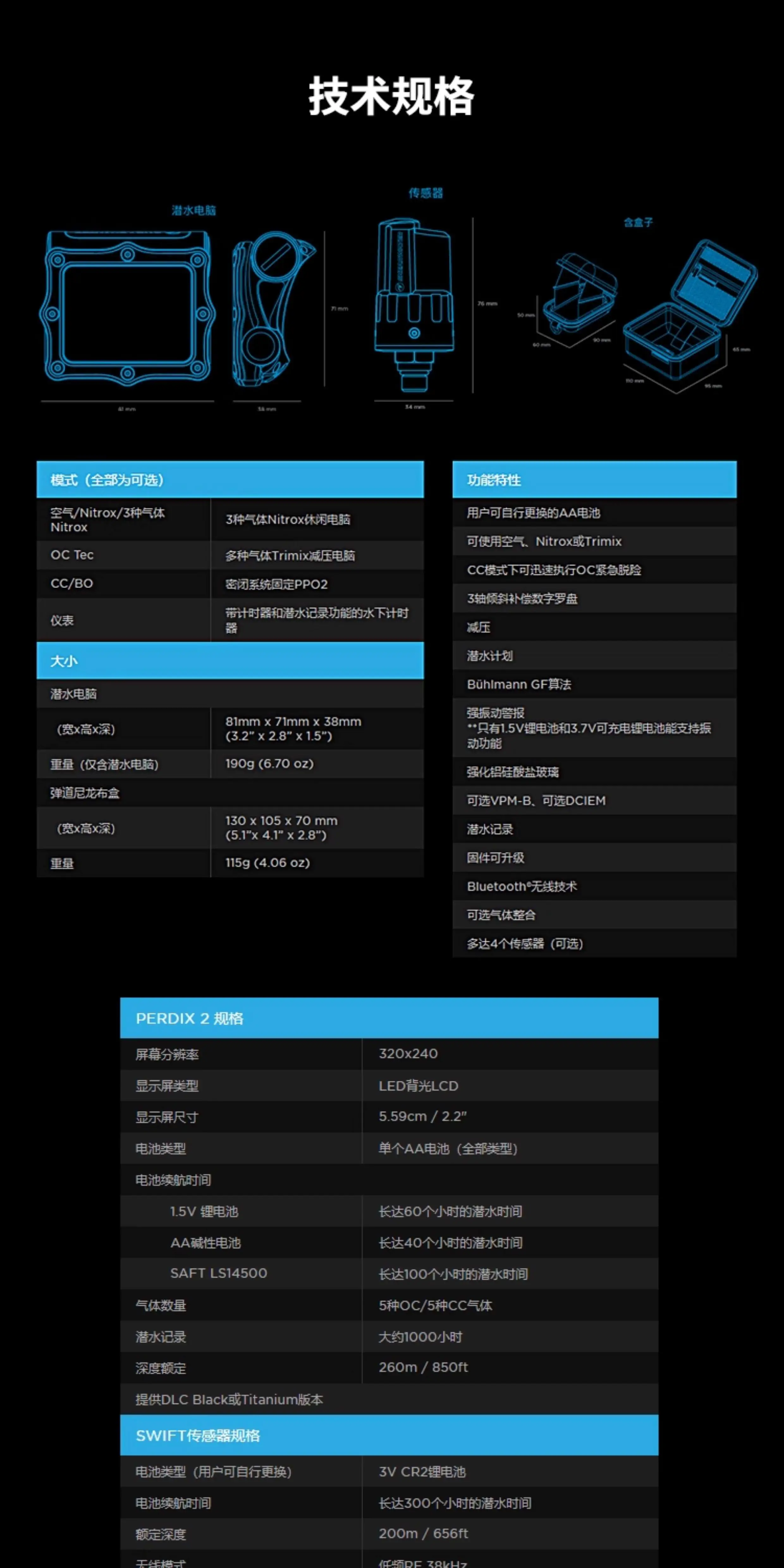This screenshot has width=784, height=1568.
Task: Click the 5种OC/5种CC气体 value
Action: coord(435,1306)
